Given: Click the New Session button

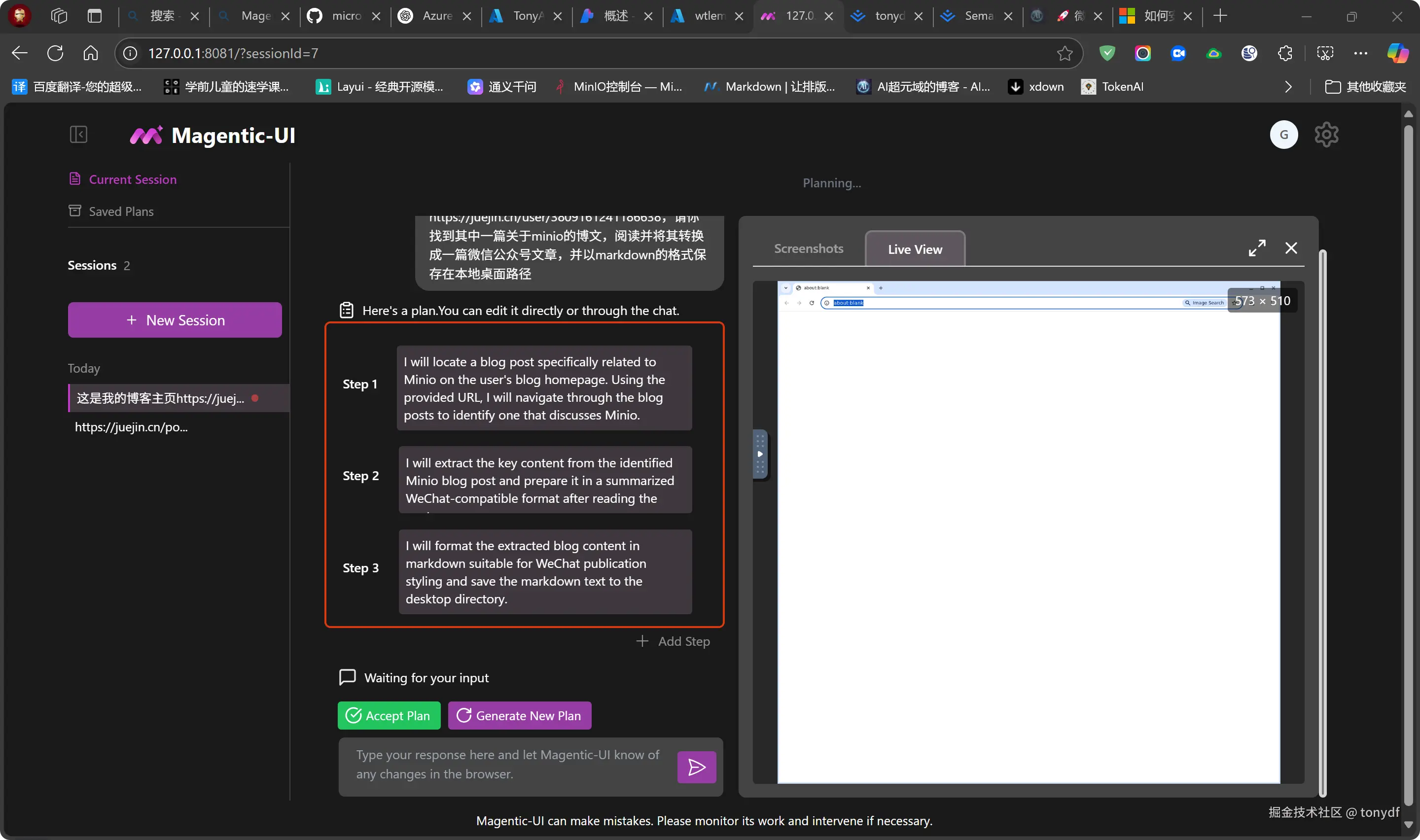Looking at the screenshot, I should pos(175,320).
